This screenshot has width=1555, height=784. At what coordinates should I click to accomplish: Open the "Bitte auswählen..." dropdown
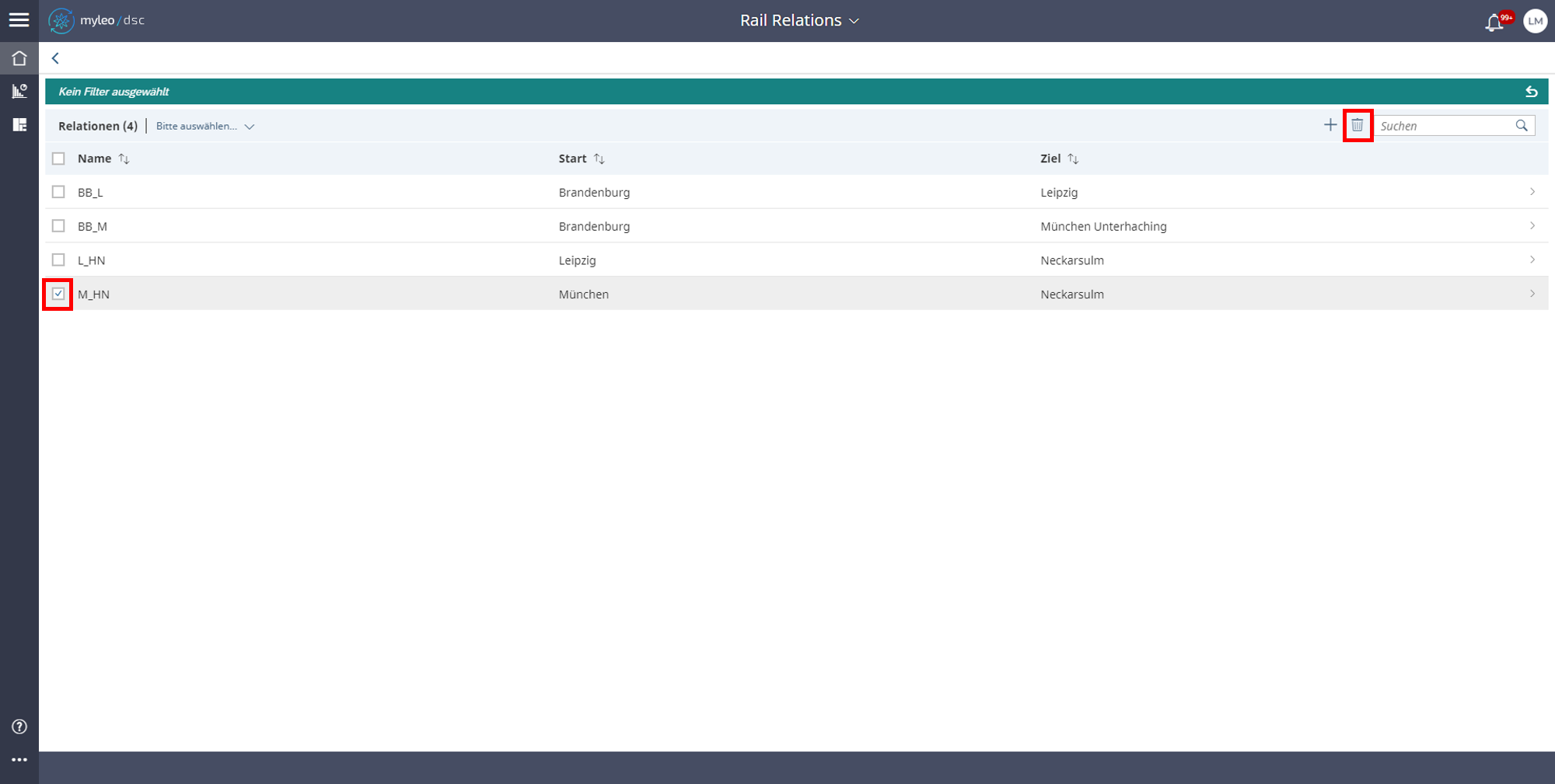click(x=205, y=126)
